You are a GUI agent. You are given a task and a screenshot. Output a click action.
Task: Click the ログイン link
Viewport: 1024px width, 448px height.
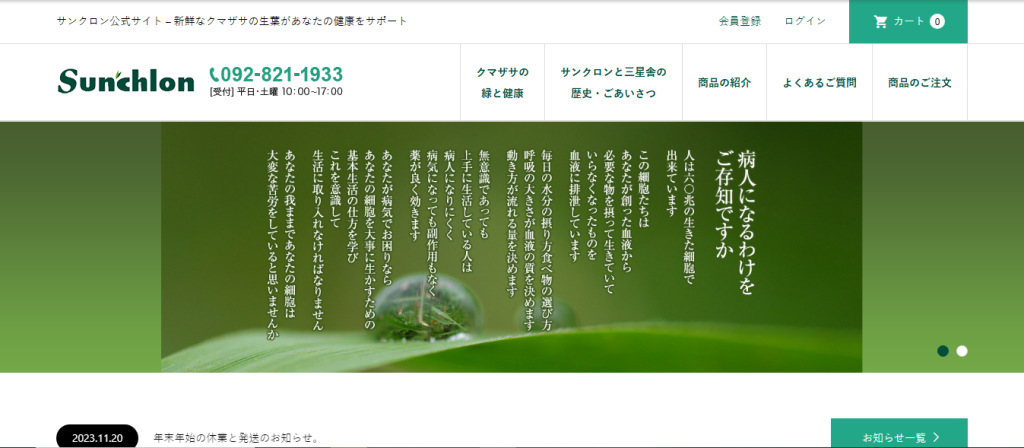(x=805, y=21)
